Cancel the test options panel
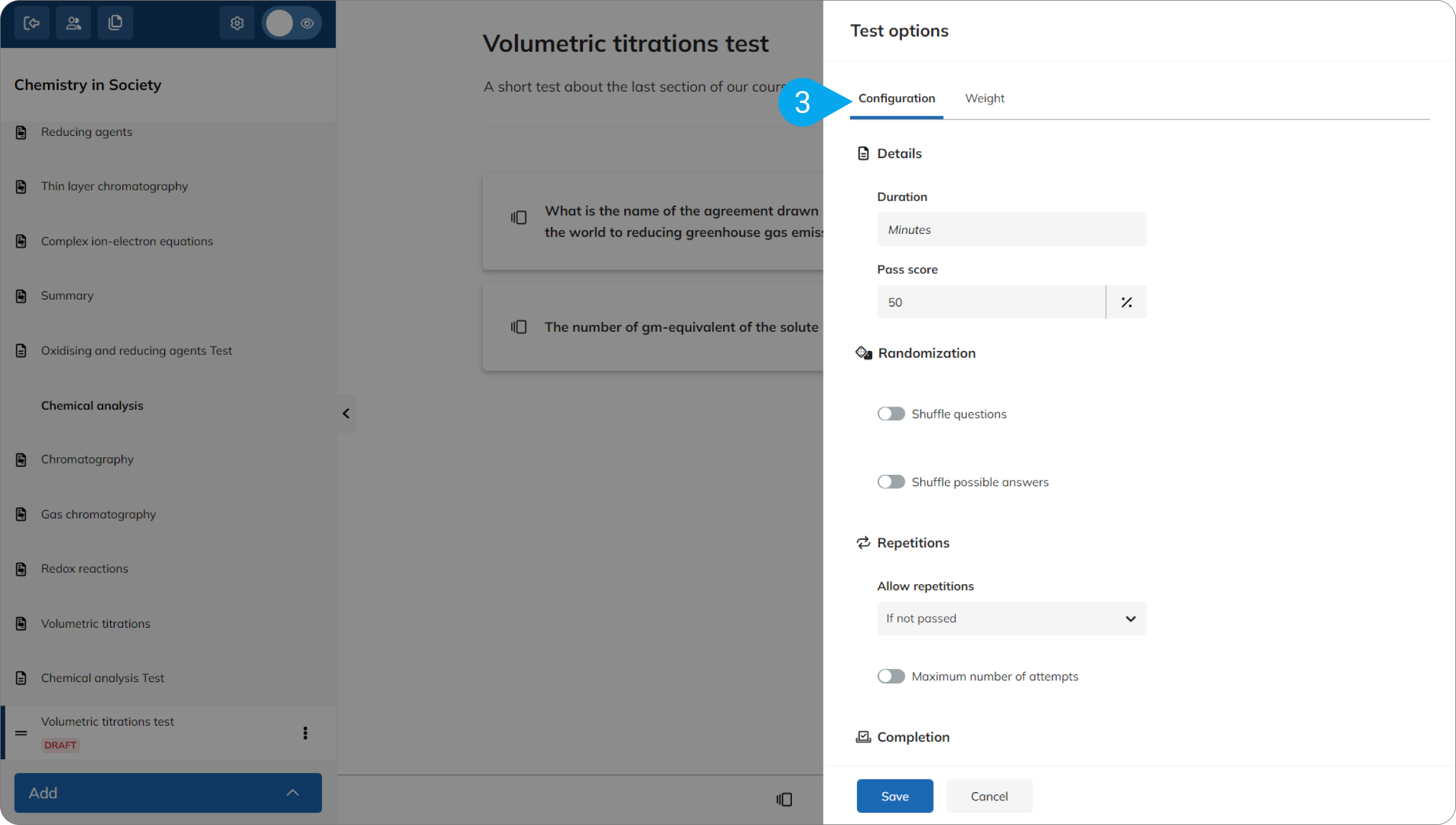 pyautogui.click(x=989, y=796)
